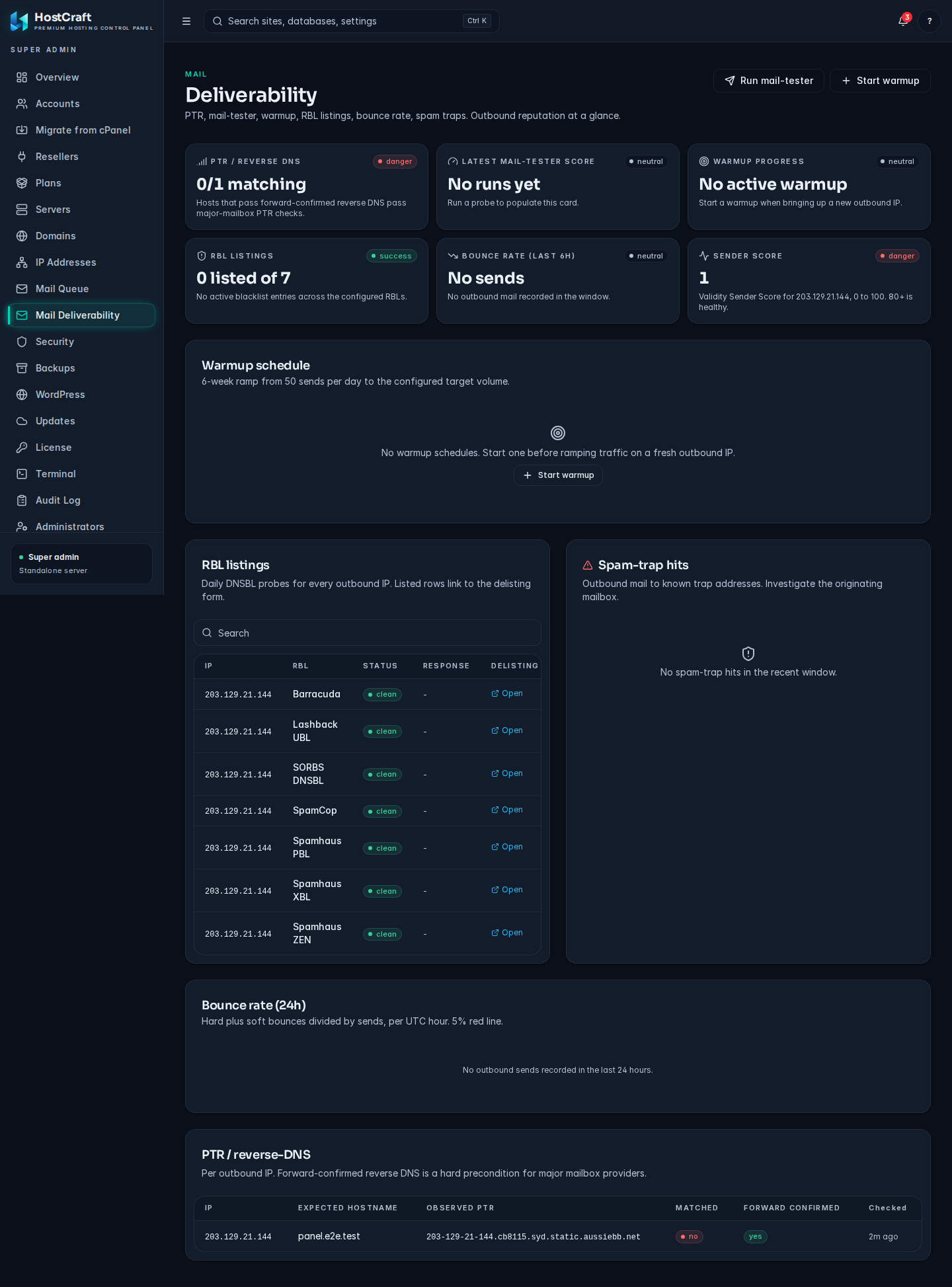This screenshot has height=1287, width=952.
Task: Open delisting link for Lashback UBL
Action: point(507,730)
